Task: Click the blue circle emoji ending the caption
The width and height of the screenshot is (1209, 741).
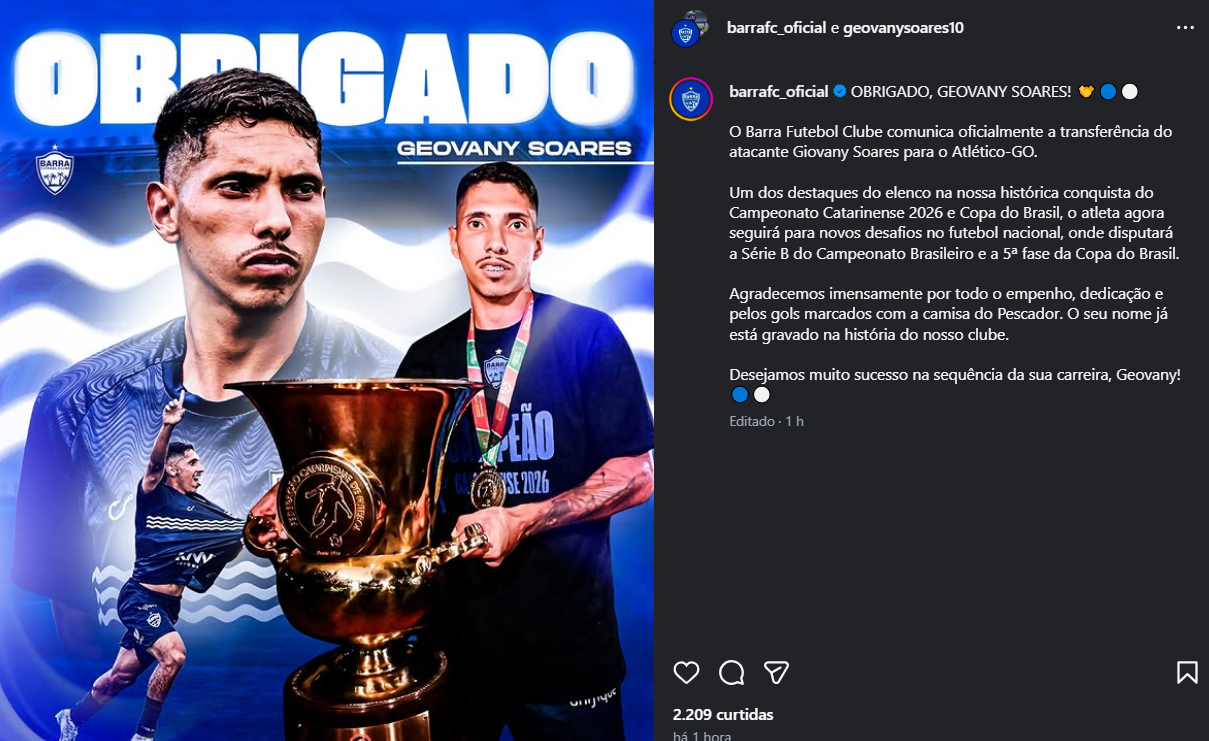Action: click(x=740, y=395)
